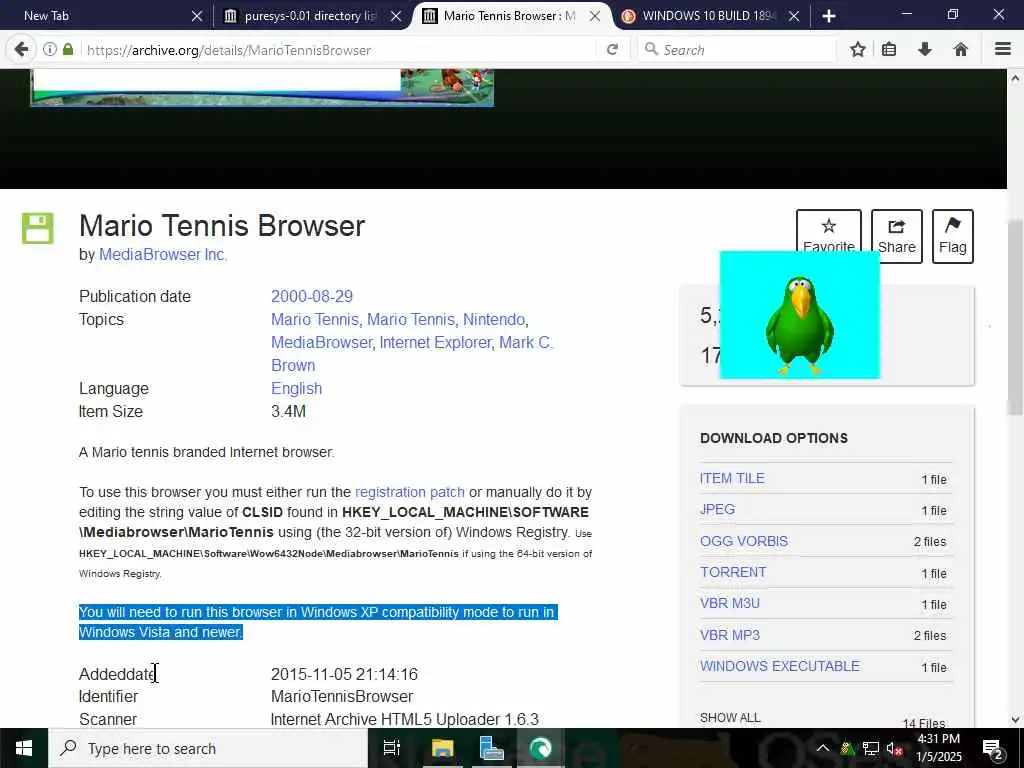This screenshot has width=1024, height=768.
Task: Open the Internet Explorer topic link
Action: [435, 342]
